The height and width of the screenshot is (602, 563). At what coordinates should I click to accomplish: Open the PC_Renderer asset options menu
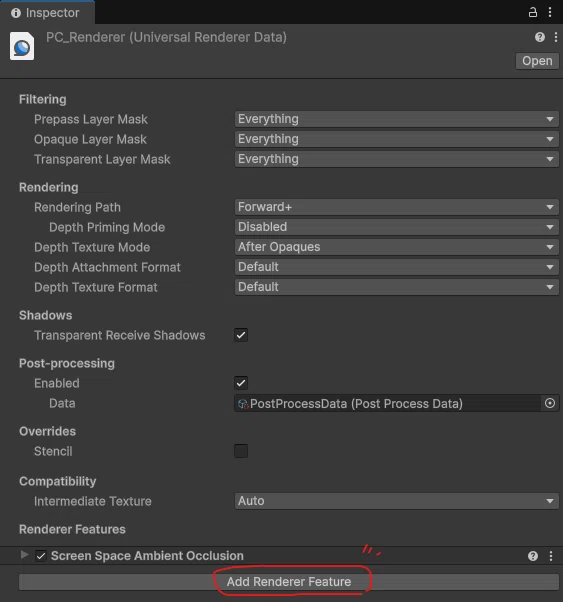[556, 37]
